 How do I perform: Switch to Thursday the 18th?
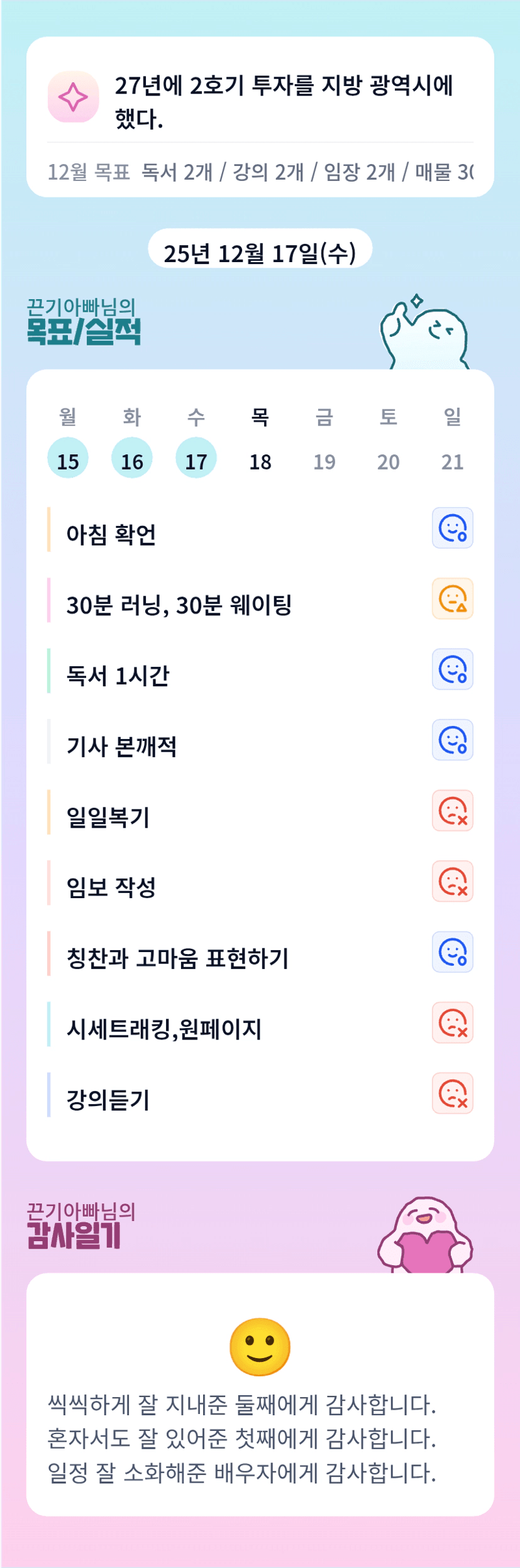pos(260,461)
